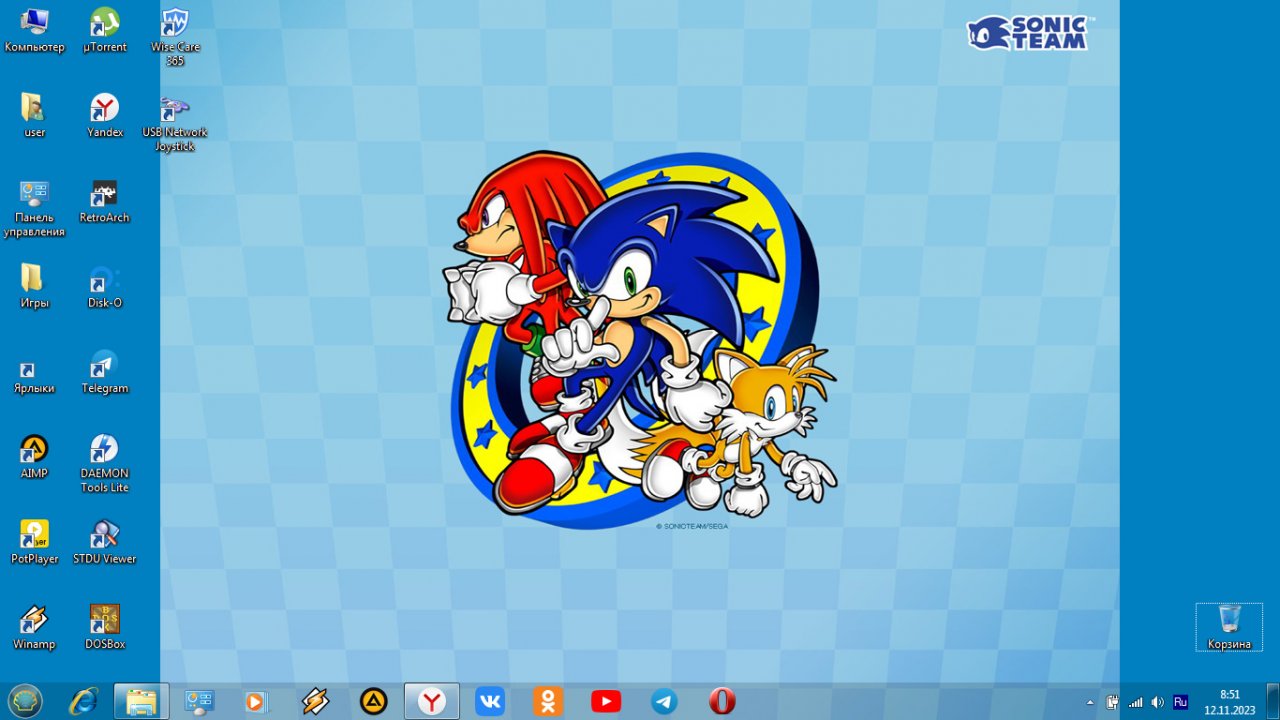Open the Игры folder
This screenshot has width=1280, height=720.
pyautogui.click(x=34, y=287)
